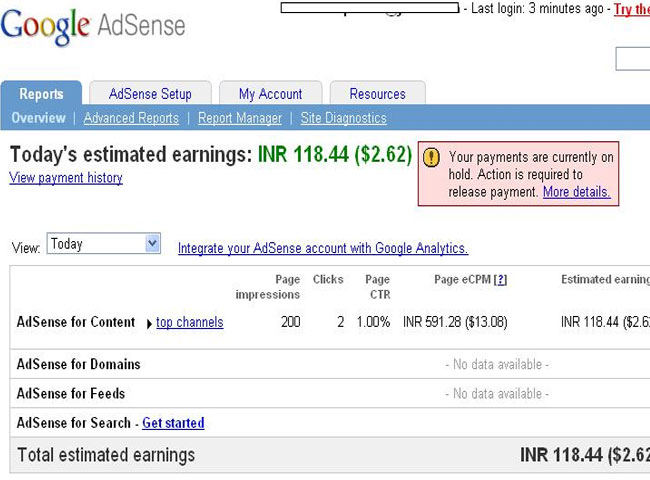Switch to the Reports tab
Viewport: 650px width, 480px height.
[41, 94]
